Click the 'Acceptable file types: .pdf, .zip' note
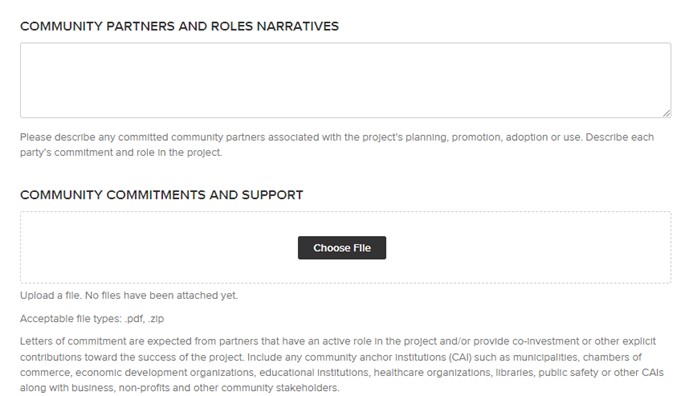The image size is (685, 396). (92, 319)
